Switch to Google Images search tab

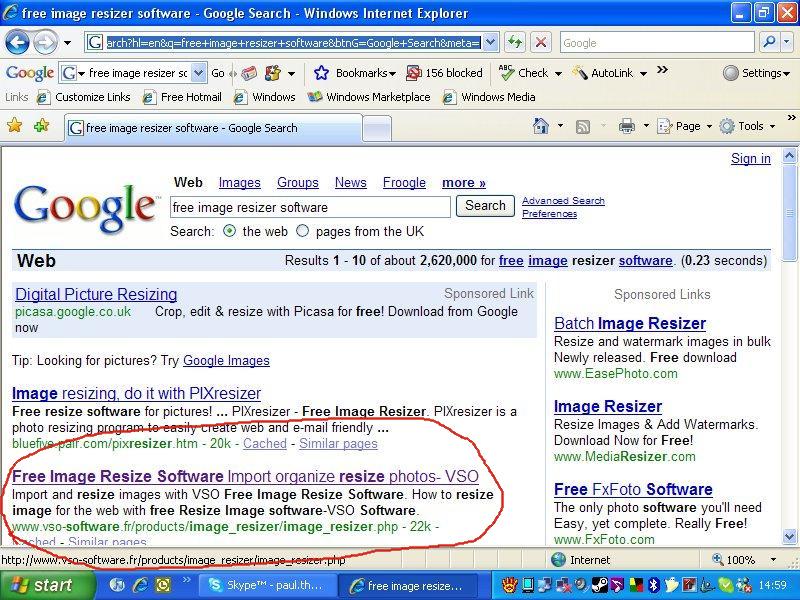point(239,183)
